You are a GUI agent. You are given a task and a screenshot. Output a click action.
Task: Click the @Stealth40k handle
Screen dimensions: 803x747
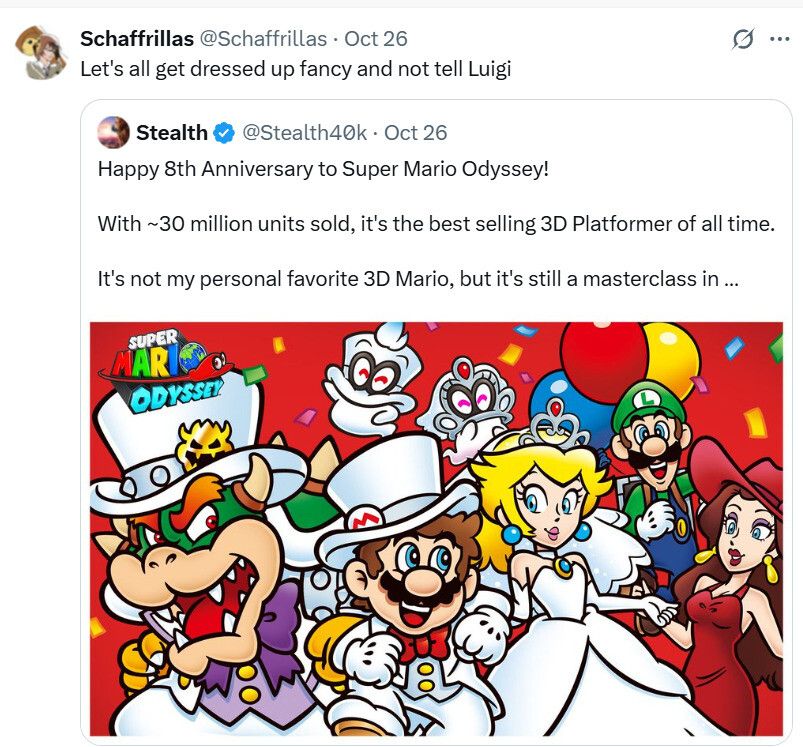tap(305, 133)
